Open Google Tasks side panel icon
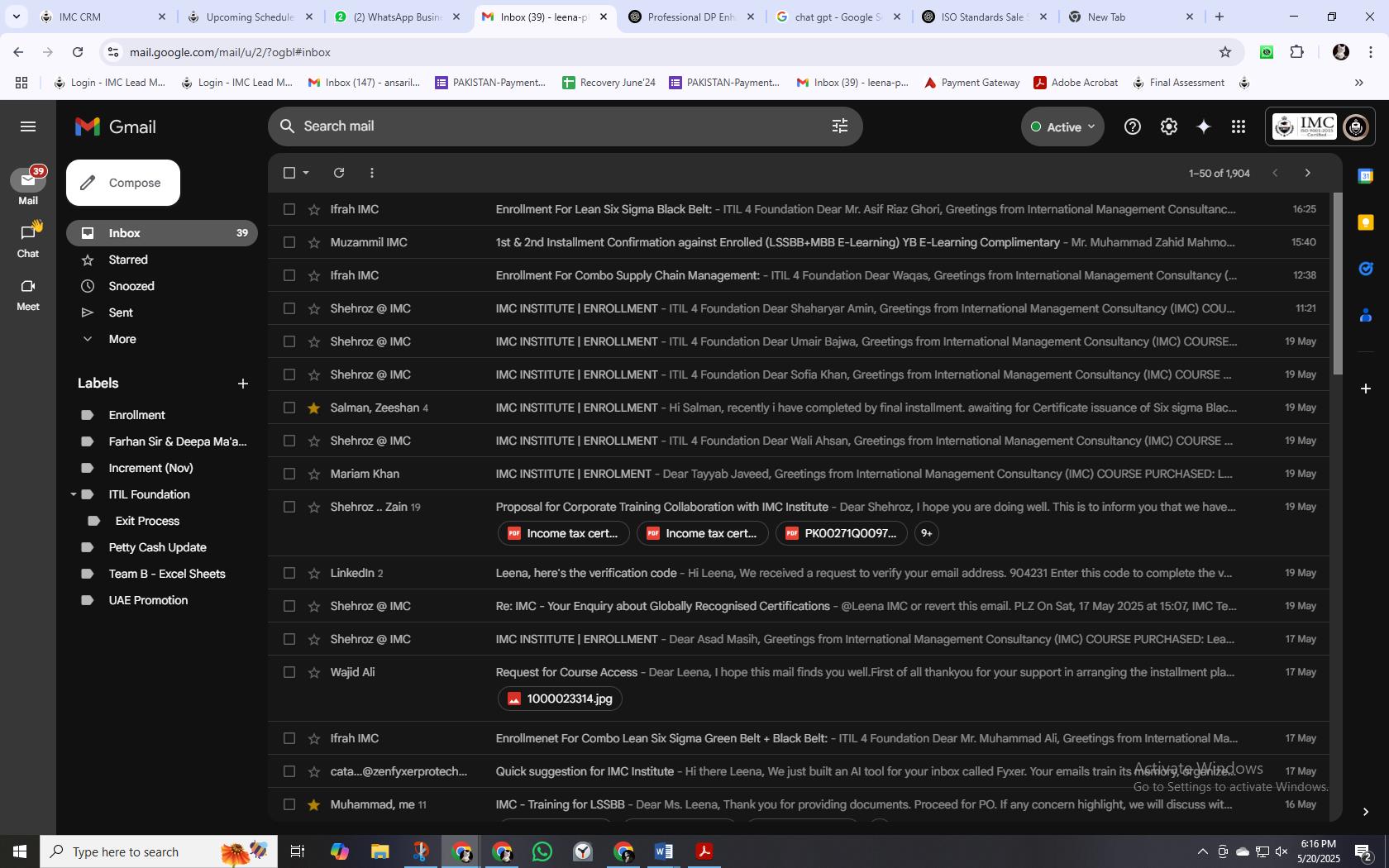Viewport: 1389px width, 868px height. pyautogui.click(x=1365, y=269)
